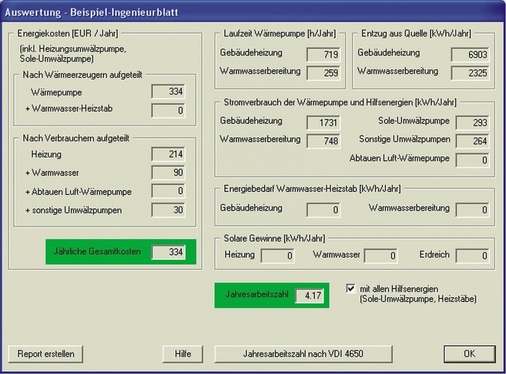Click Solare Gewinne Erdreich field
The height and width of the screenshot is (374, 506).
point(473,256)
